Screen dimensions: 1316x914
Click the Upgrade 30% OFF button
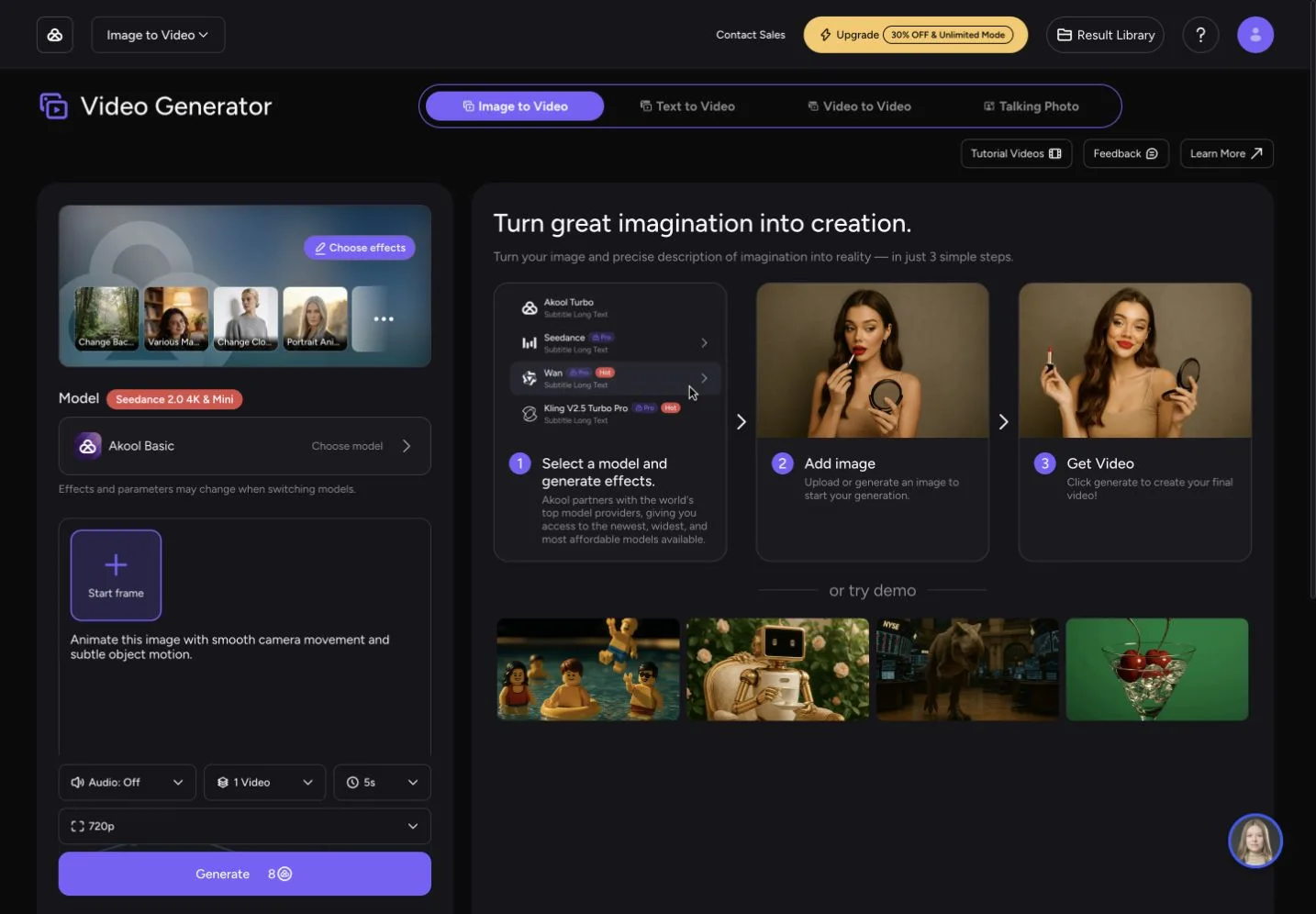pos(916,35)
